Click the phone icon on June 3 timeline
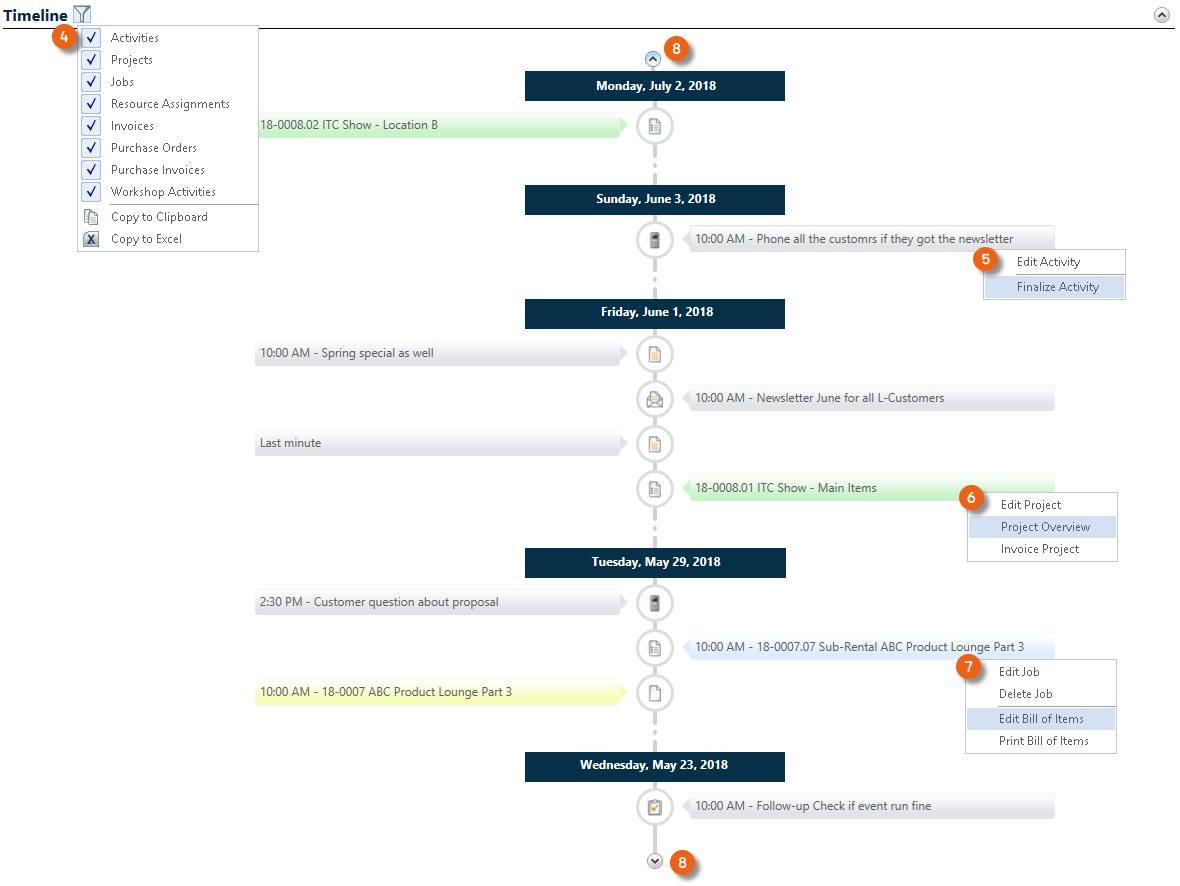 tap(655, 240)
